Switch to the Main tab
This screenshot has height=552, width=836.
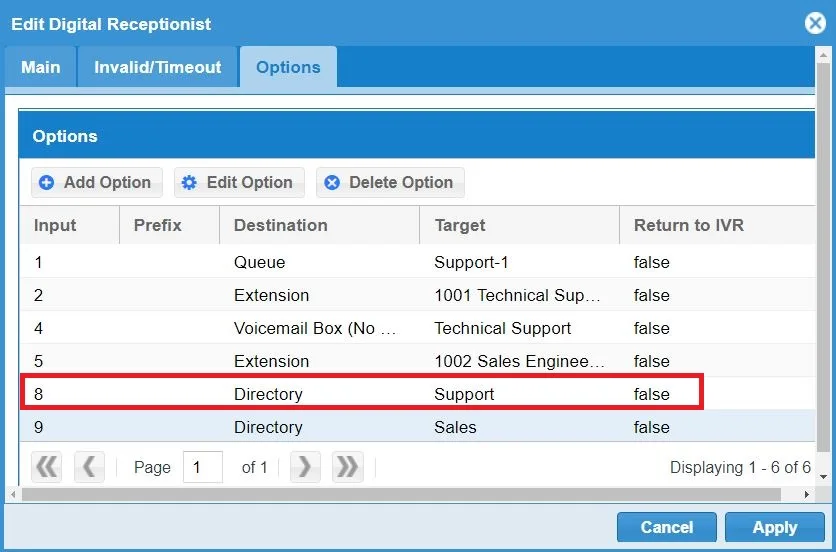pyautogui.click(x=41, y=67)
